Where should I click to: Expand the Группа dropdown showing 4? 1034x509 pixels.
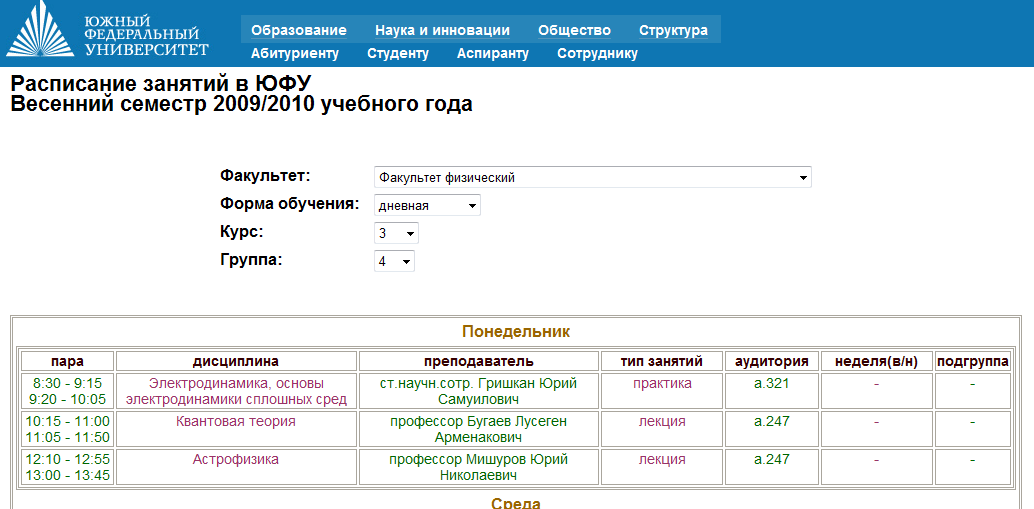[394, 261]
